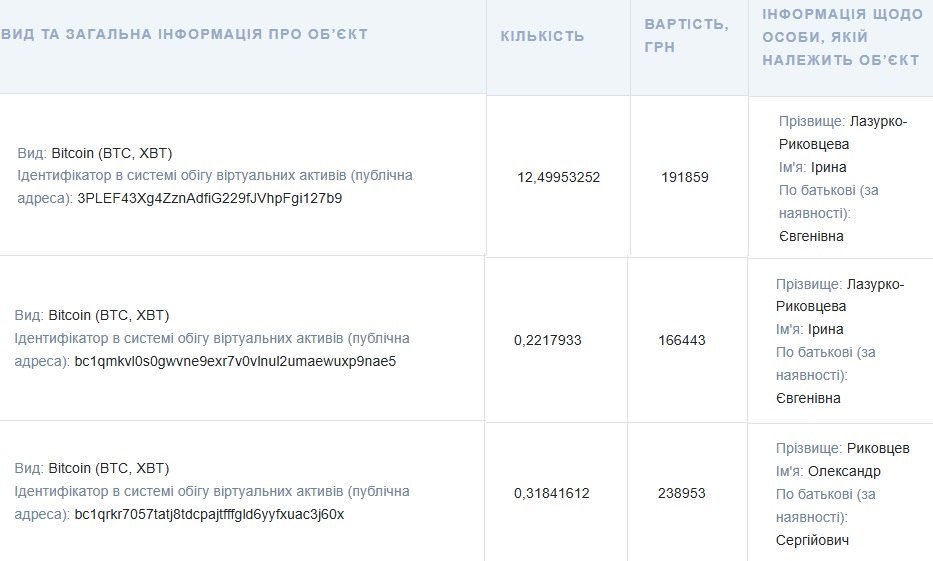
Task: Select the address 3PLEF43Xg4ZznAdfiG229fJVhpFgi127b9
Action: tap(210, 198)
